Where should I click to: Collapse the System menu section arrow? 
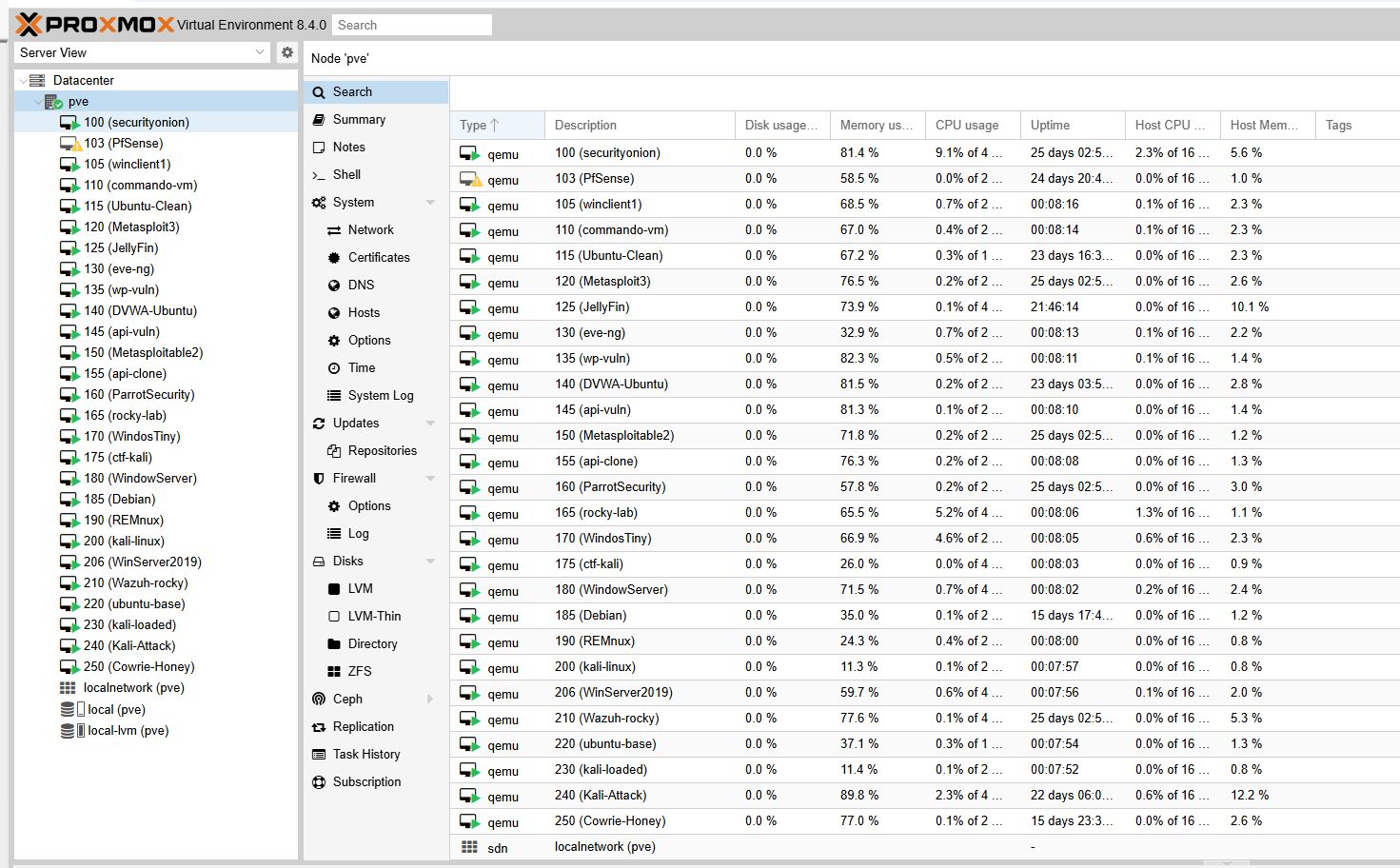pos(431,203)
